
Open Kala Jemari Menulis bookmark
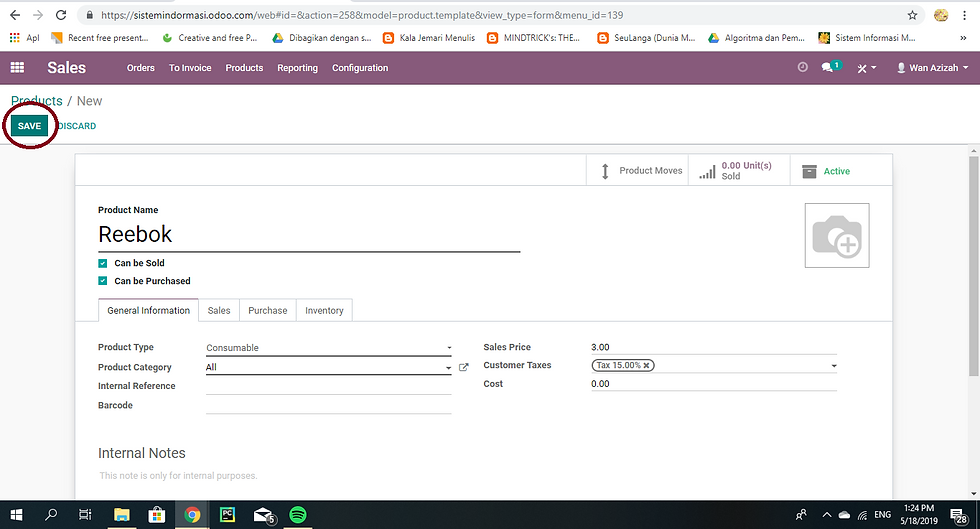coord(429,38)
